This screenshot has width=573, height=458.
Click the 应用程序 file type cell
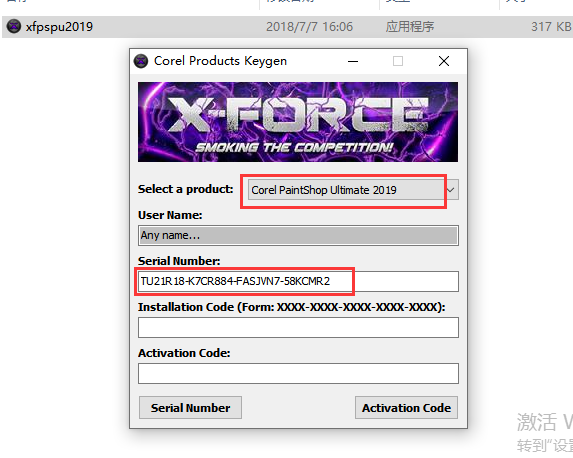[x=410, y=27]
